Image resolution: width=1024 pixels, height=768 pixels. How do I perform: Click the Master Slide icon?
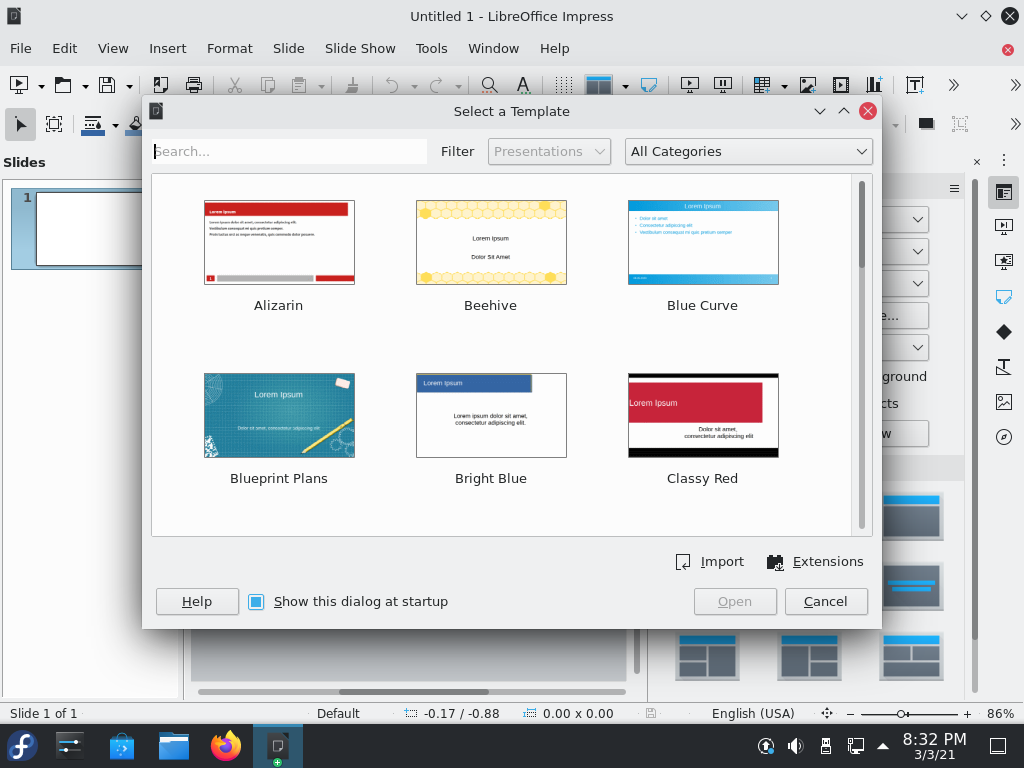(649, 85)
